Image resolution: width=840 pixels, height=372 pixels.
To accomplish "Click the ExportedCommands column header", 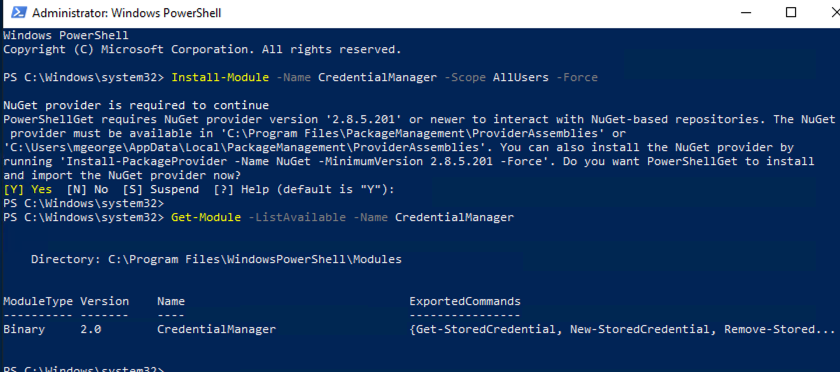I will coord(465,301).
